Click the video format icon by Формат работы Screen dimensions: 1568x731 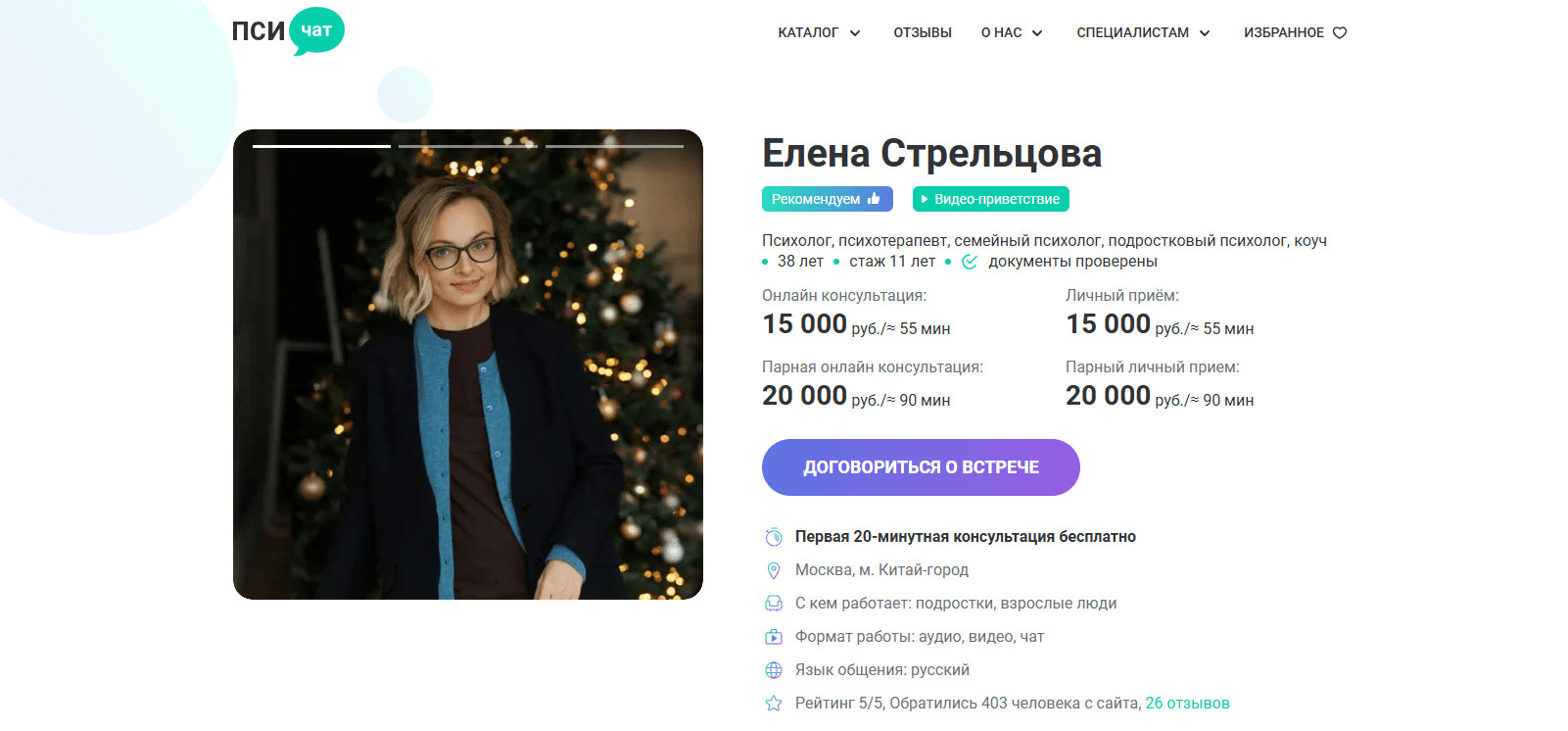[774, 637]
